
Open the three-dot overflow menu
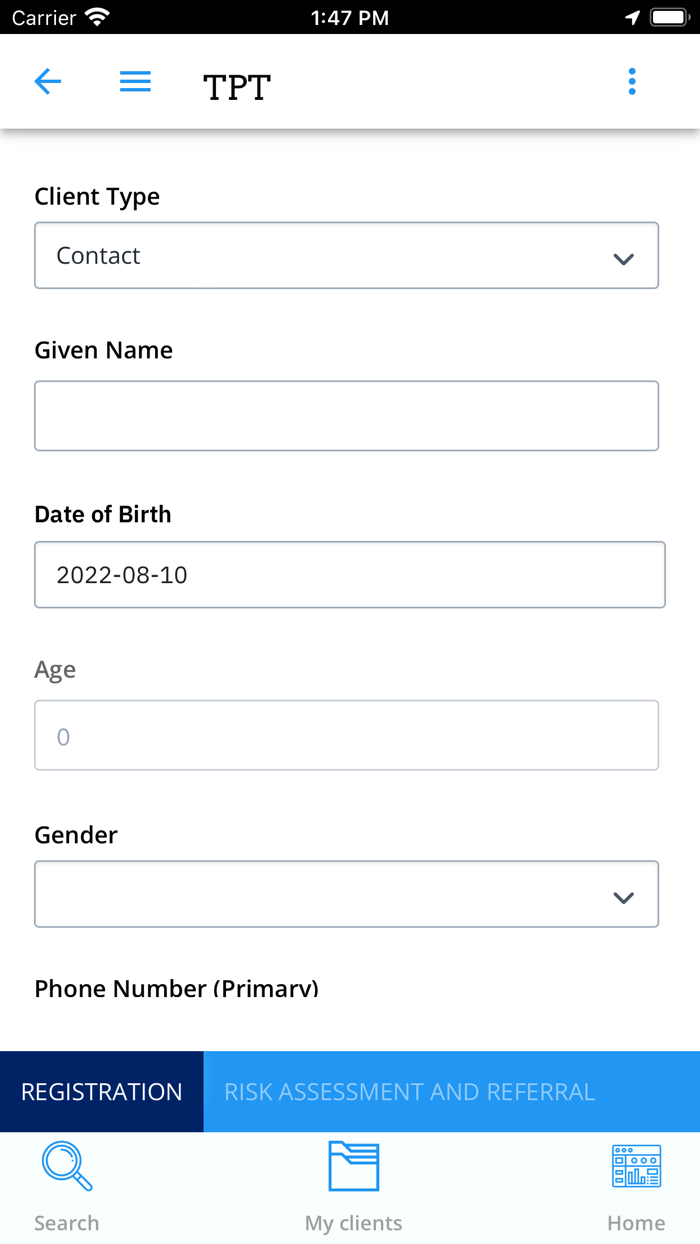pyautogui.click(x=632, y=82)
